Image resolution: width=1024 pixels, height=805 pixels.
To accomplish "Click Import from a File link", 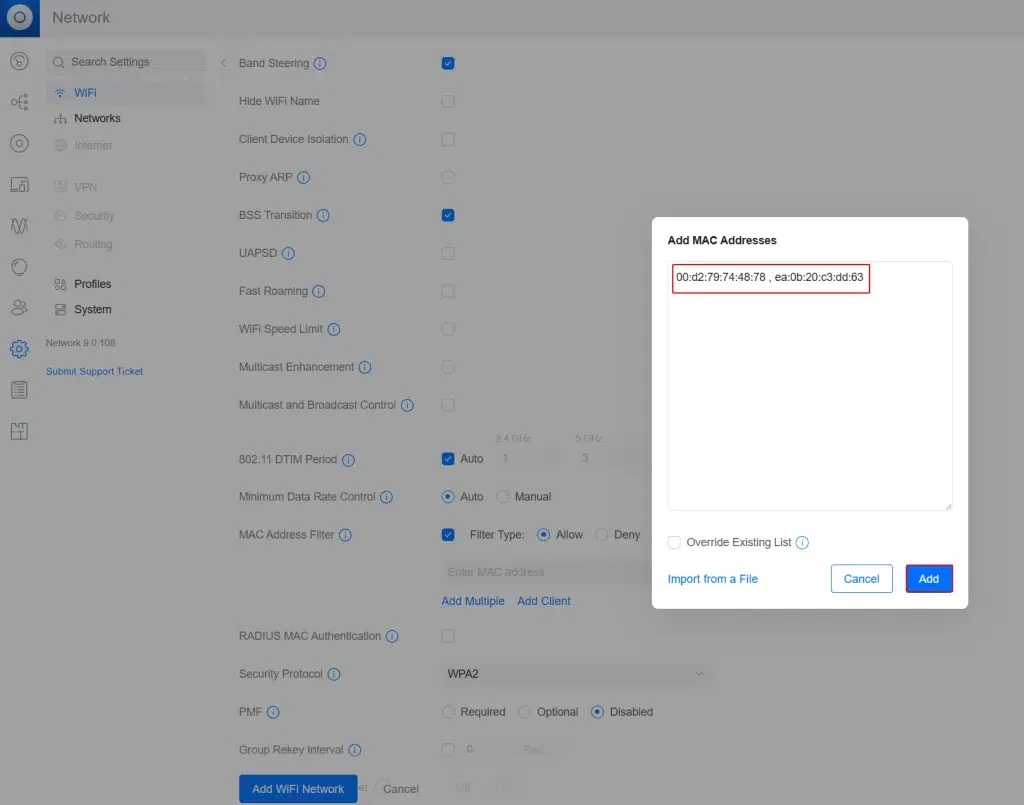I will (x=712, y=579).
